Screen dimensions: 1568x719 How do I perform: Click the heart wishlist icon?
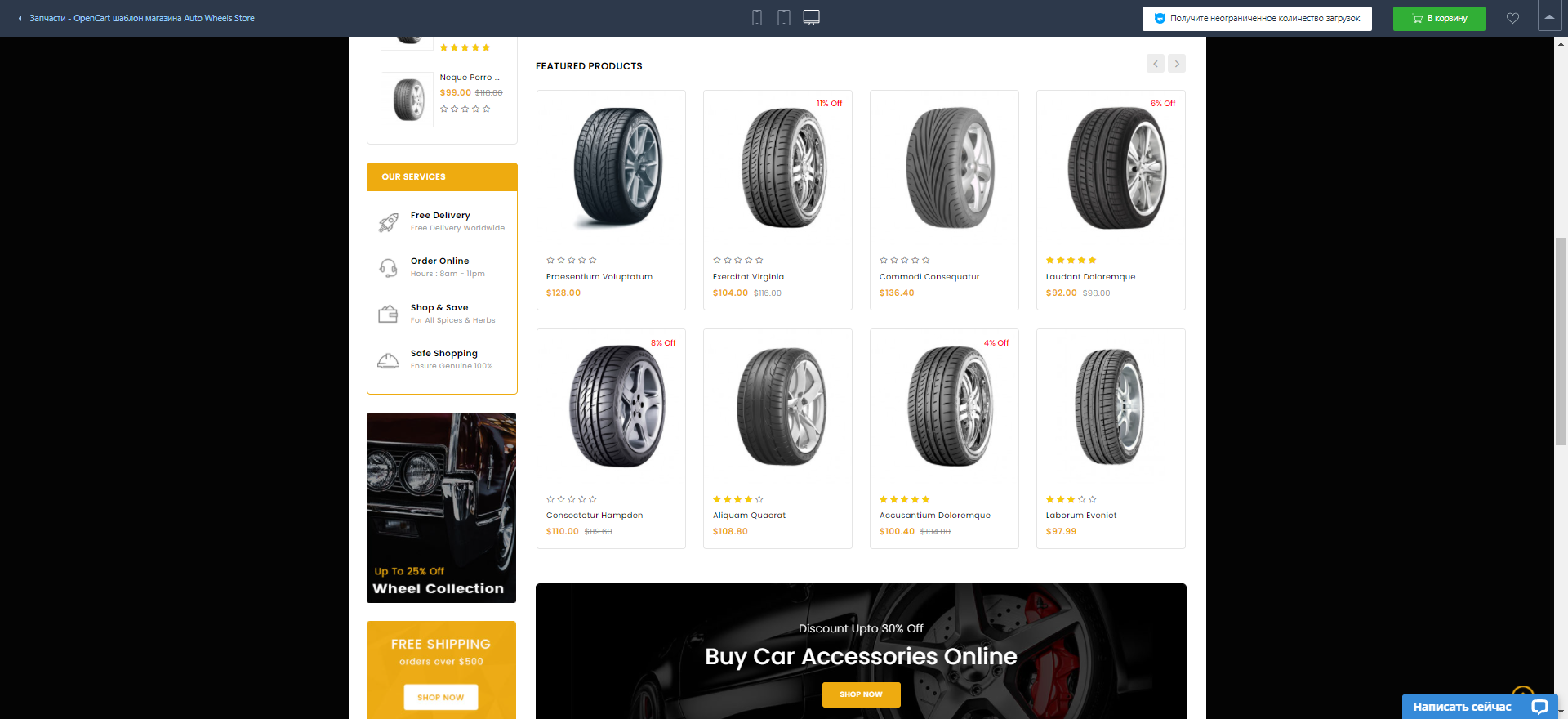(1512, 18)
